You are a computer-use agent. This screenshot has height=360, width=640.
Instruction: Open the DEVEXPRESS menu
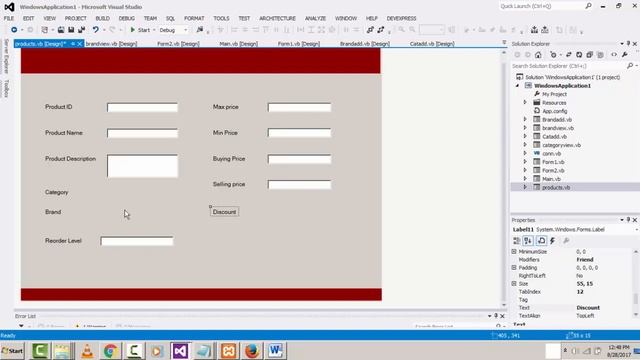[x=401, y=18]
